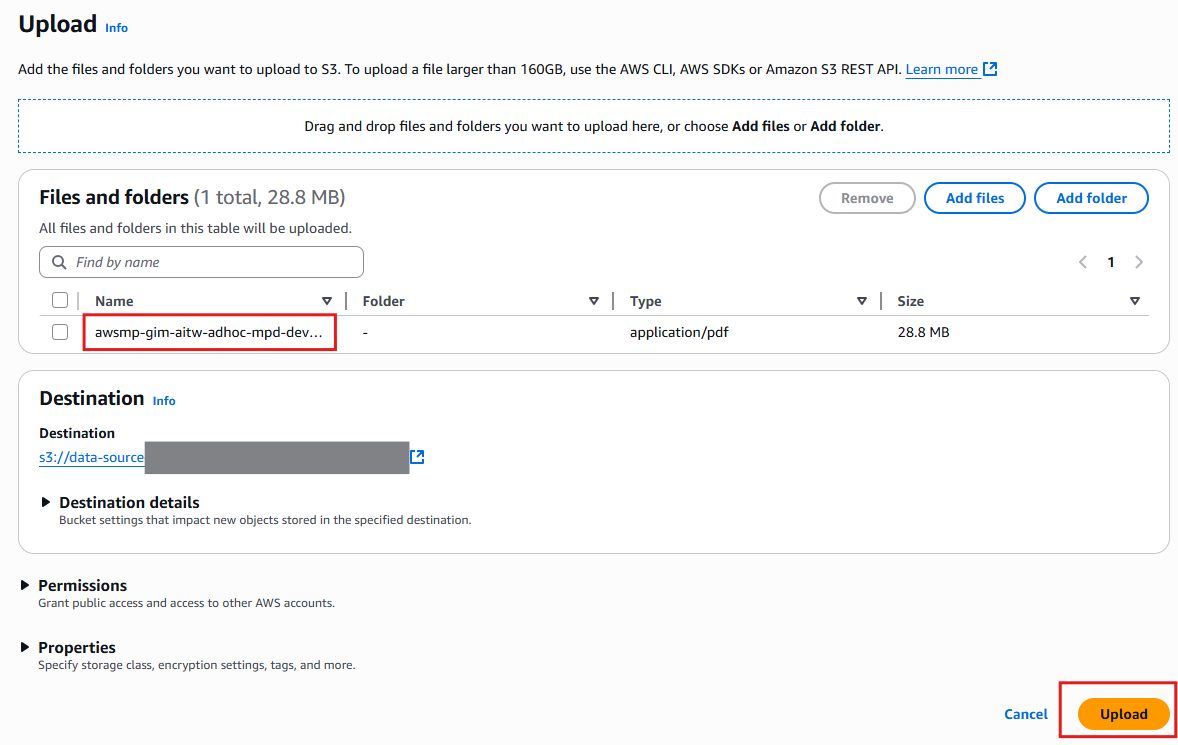Click Info link next to Upload heading
This screenshot has width=1178, height=745.
[x=116, y=28]
